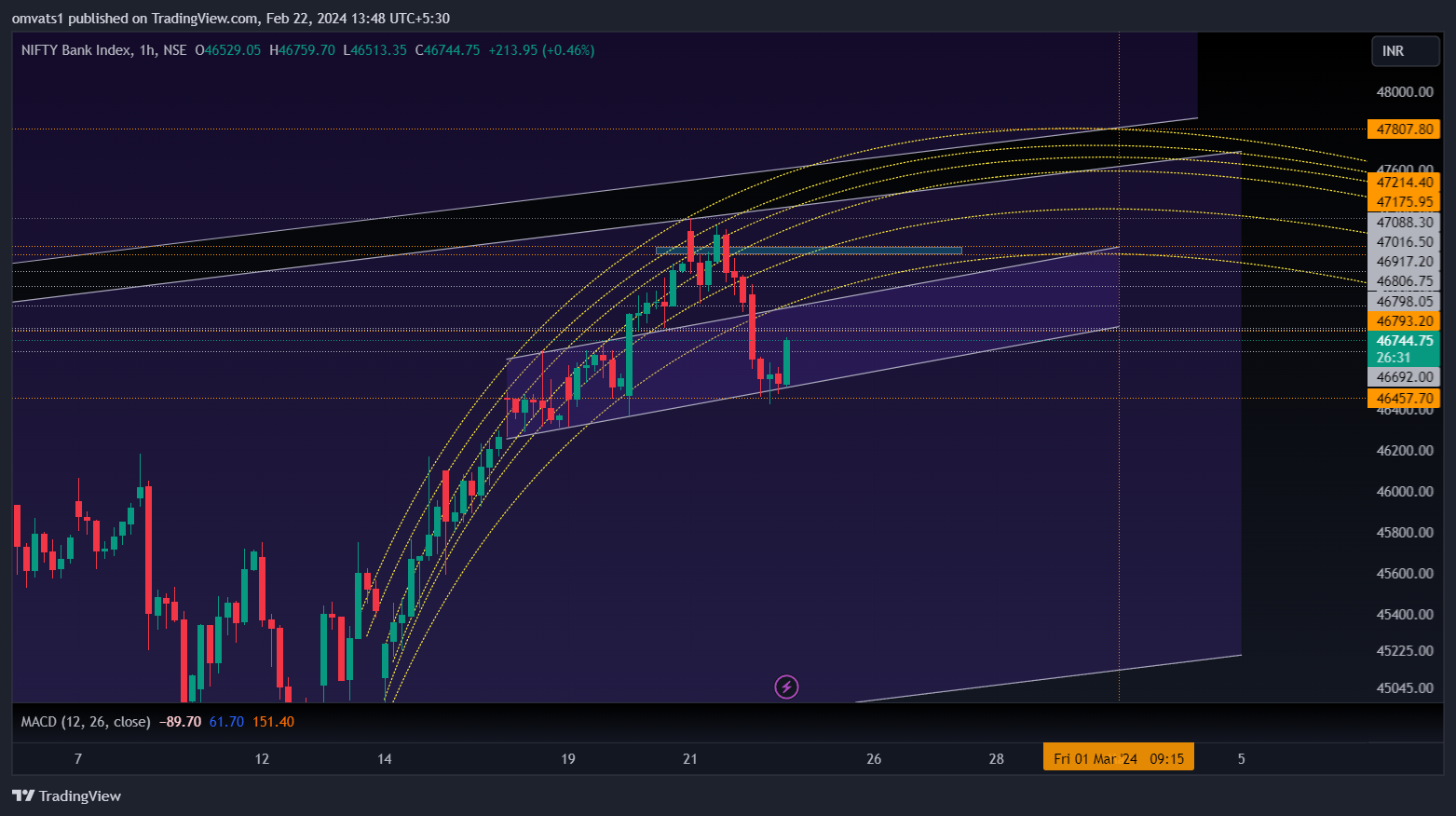Click the high price H46759.70 value

pos(302,50)
